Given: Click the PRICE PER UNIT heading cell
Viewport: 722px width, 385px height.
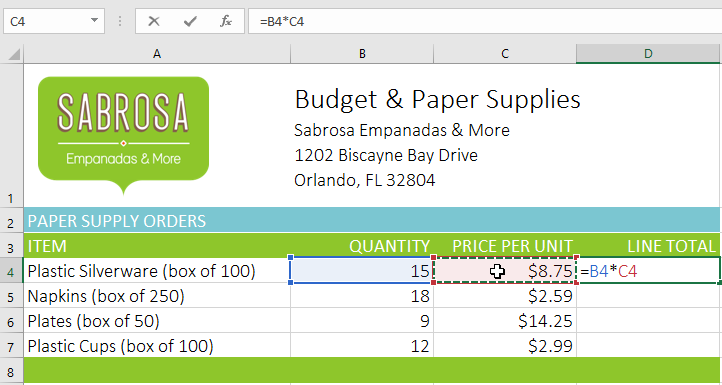Looking at the screenshot, I should click(x=505, y=246).
